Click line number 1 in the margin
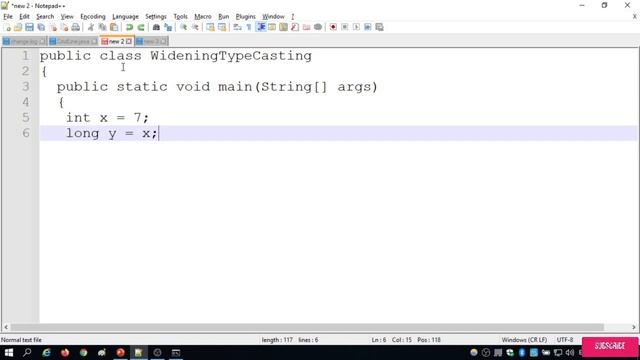Viewport: 640px width, 360px height. (25, 56)
